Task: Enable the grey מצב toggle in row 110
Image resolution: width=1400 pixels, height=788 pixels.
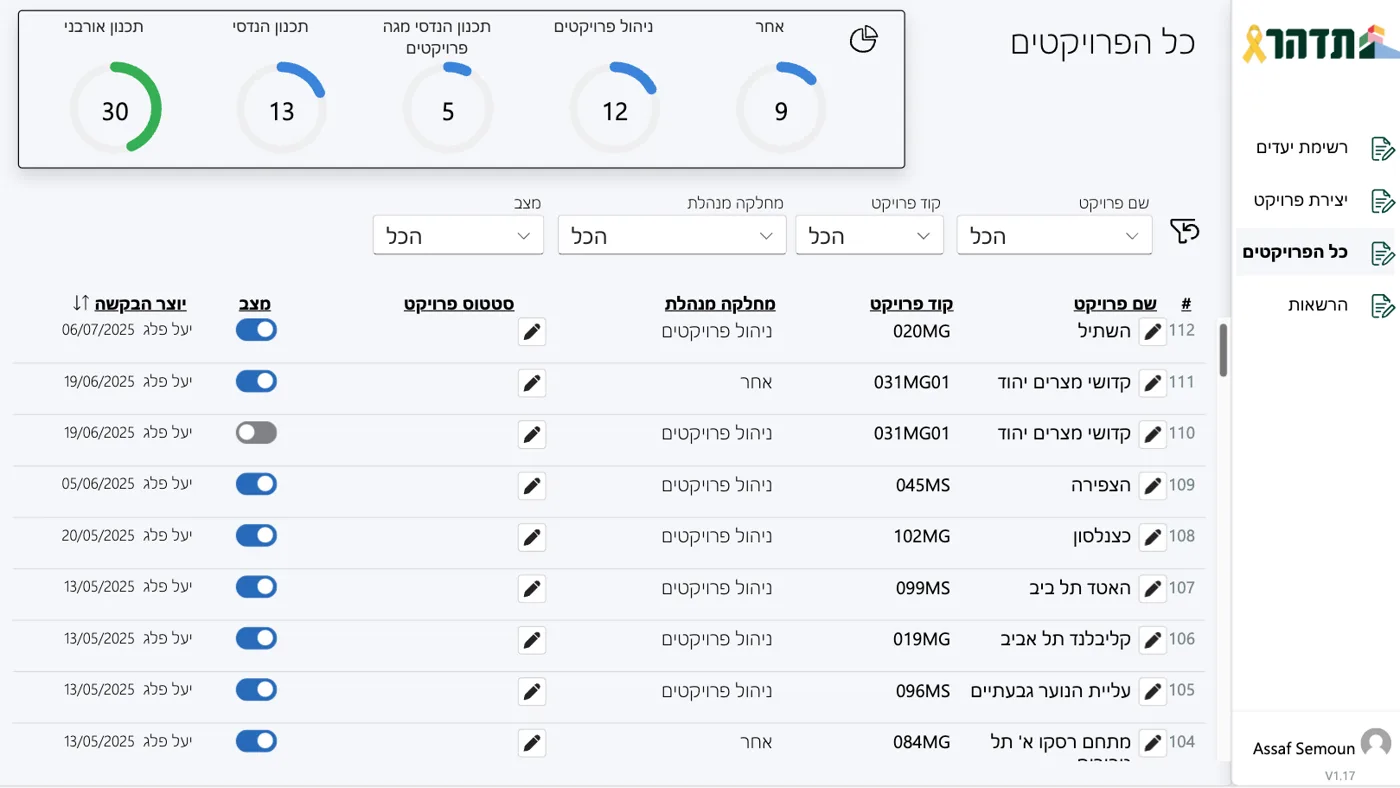Action: coord(256,433)
